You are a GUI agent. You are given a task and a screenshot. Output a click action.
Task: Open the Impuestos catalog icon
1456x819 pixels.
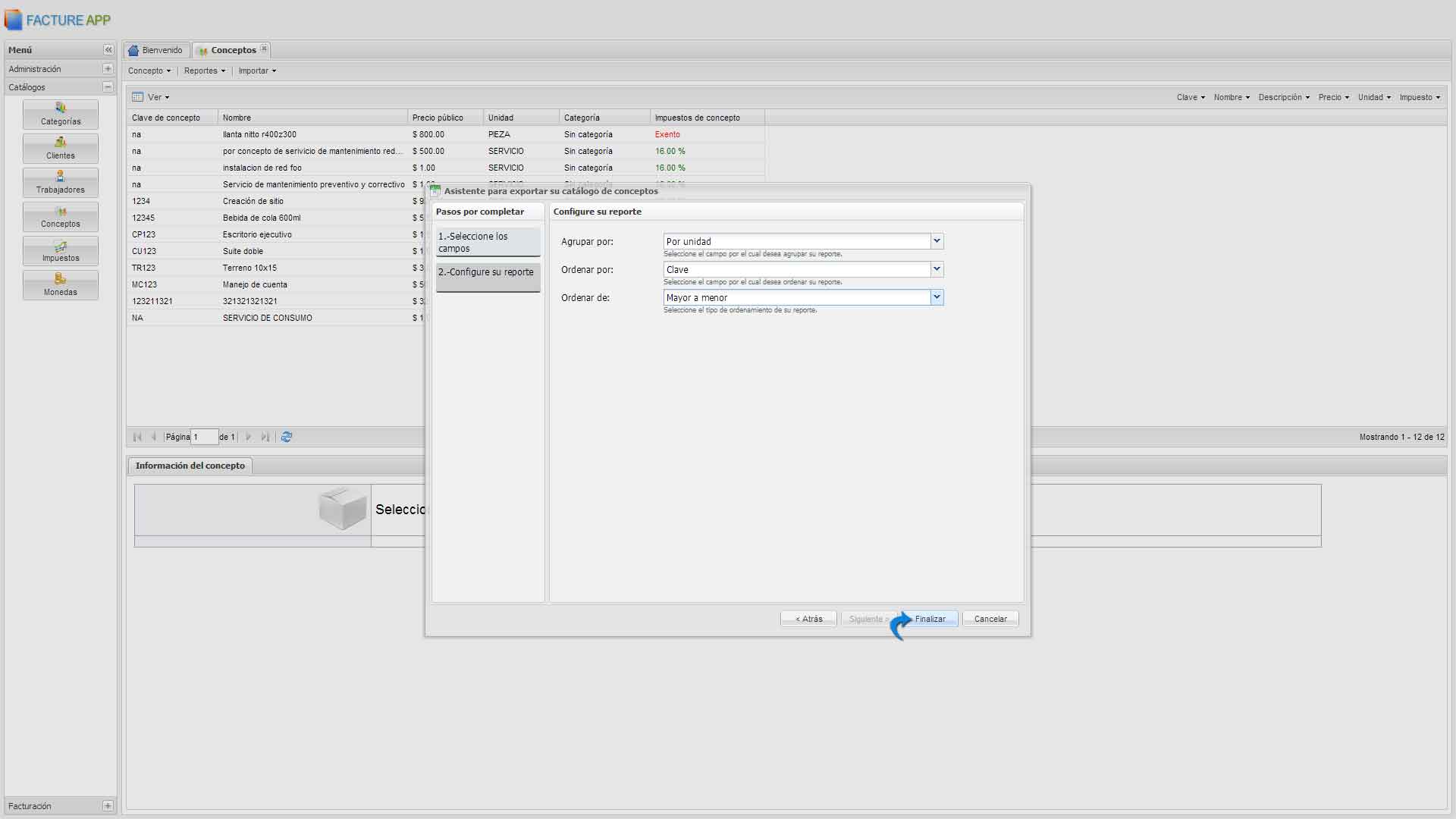[61, 250]
